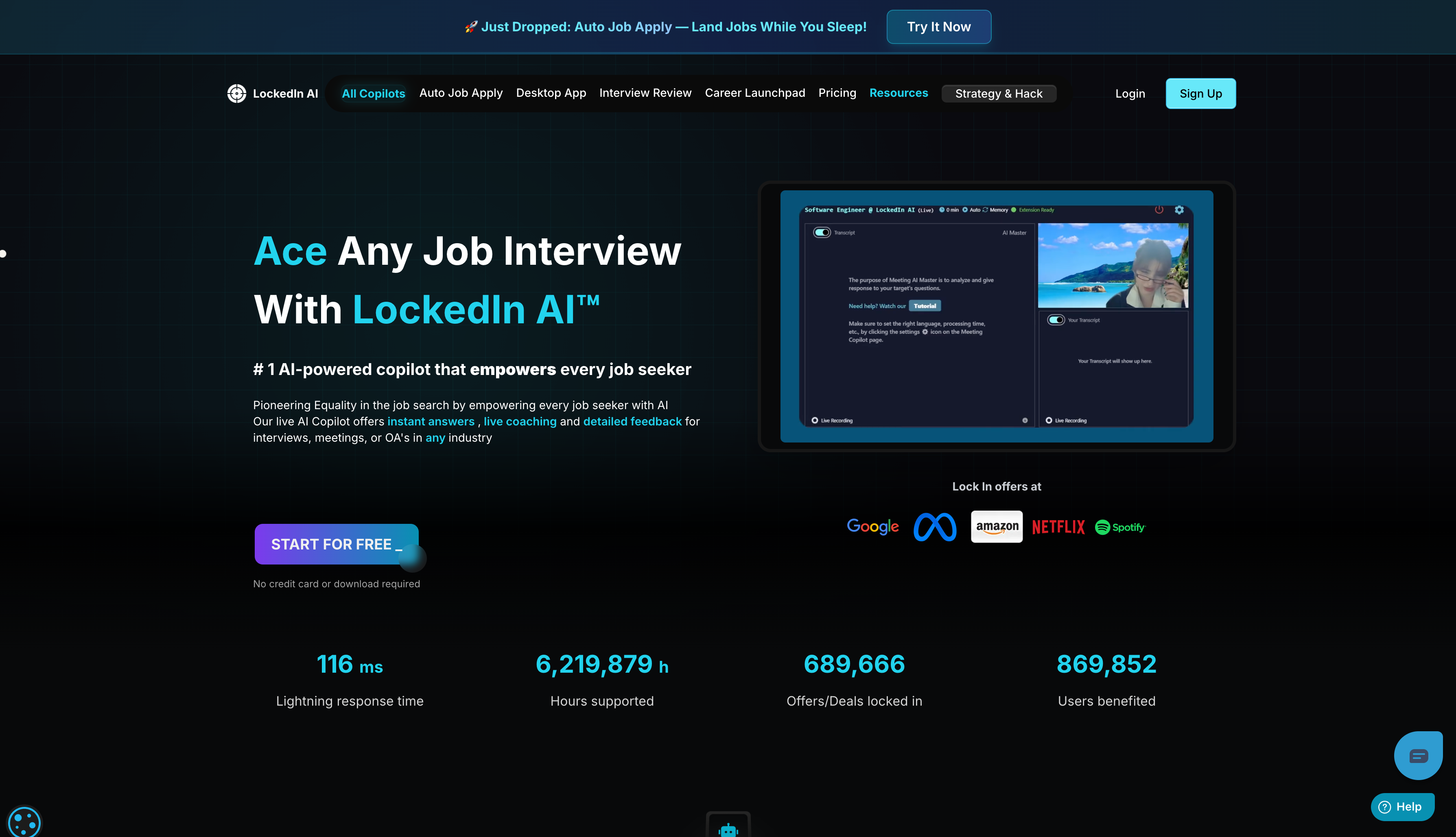Toggle the Transcript switch in the demo
This screenshot has width=1456, height=837.
point(822,232)
